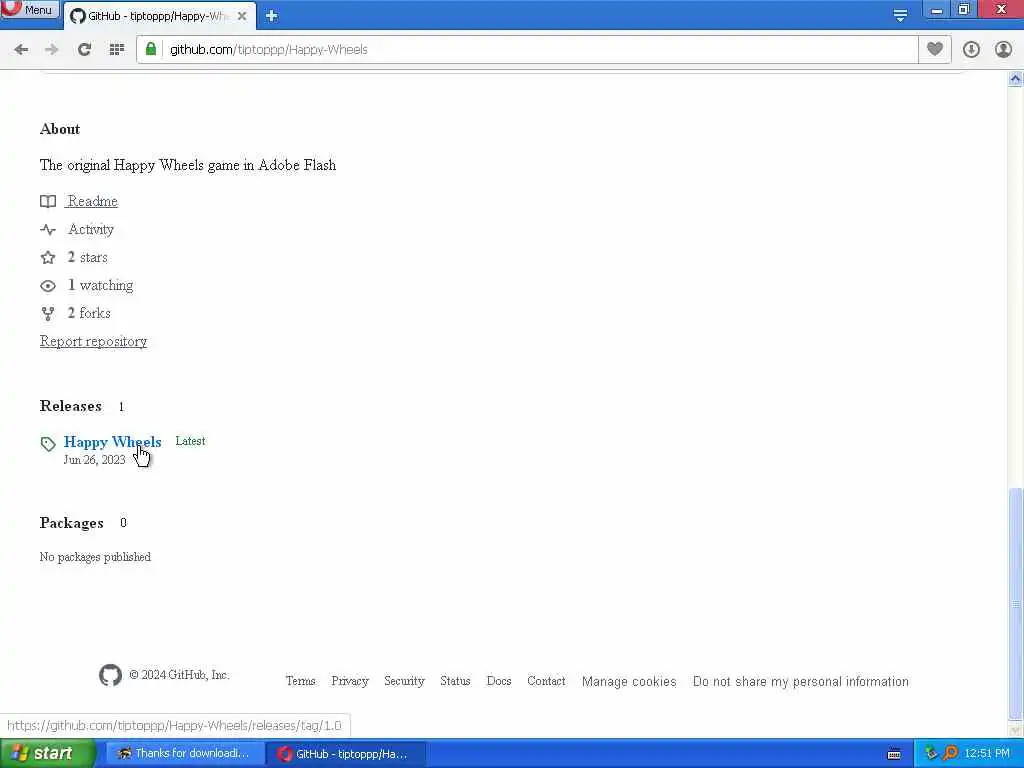Open the Packages heading link
This screenshot has height=768, width=1024.
tap(71, 523)
